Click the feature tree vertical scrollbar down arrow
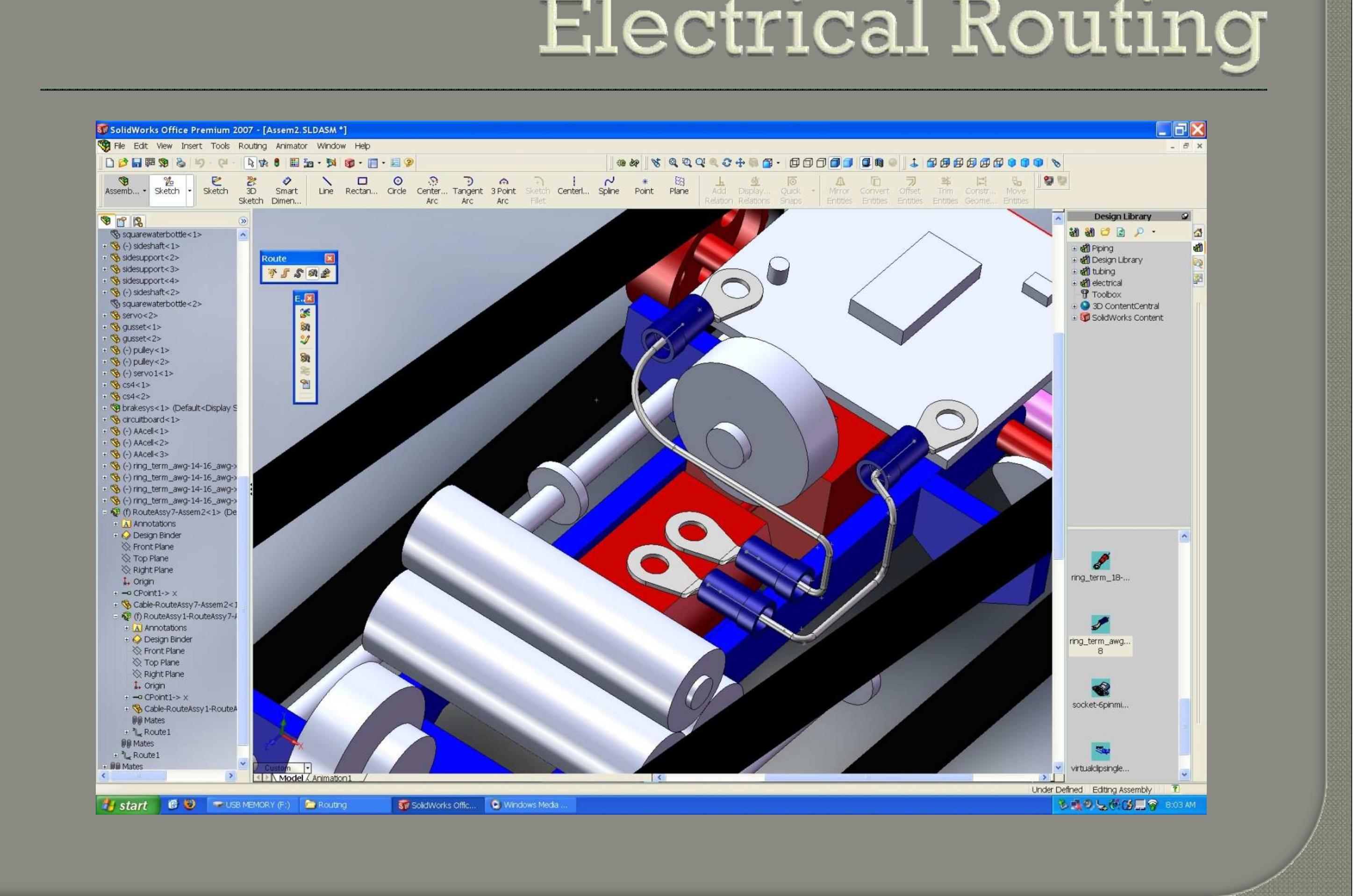1368x896 pixels. click(x=243, y=763)
